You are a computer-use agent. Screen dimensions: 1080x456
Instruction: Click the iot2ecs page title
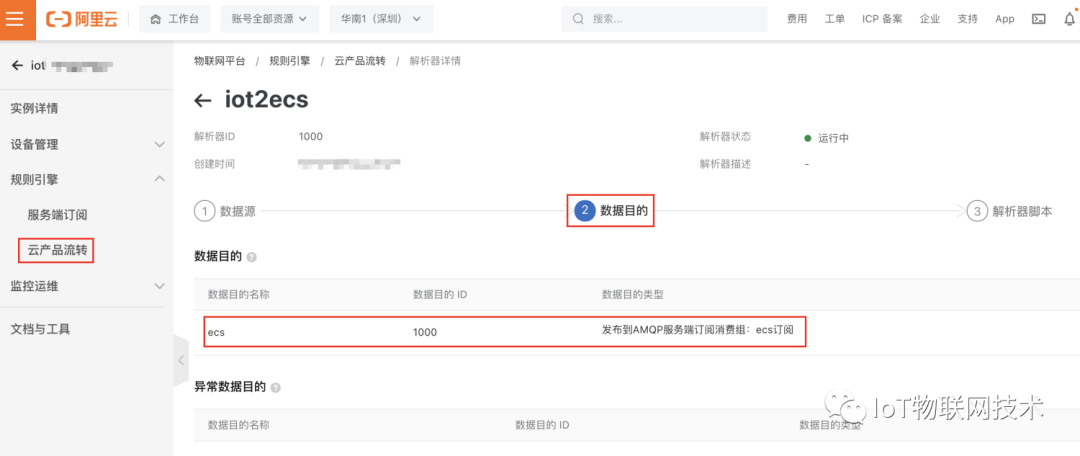(267, 101)
